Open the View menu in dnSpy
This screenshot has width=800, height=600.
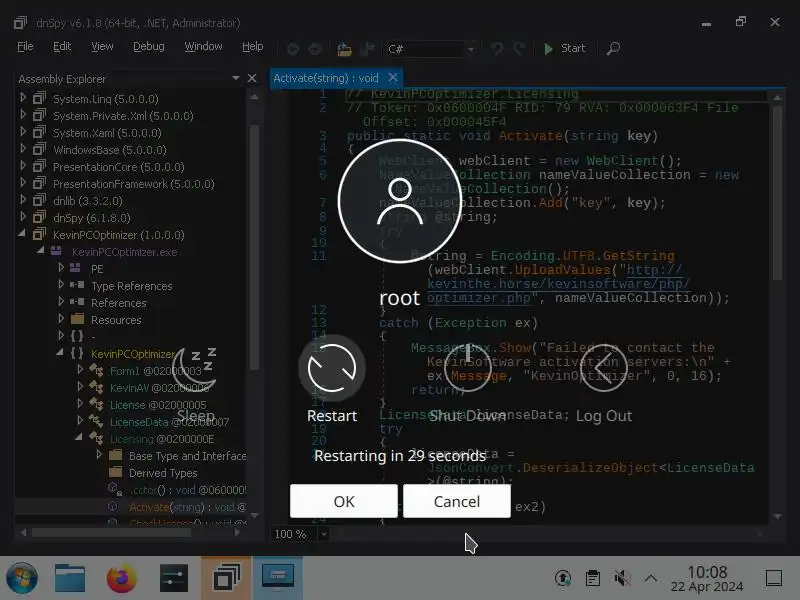click(102, 46)
